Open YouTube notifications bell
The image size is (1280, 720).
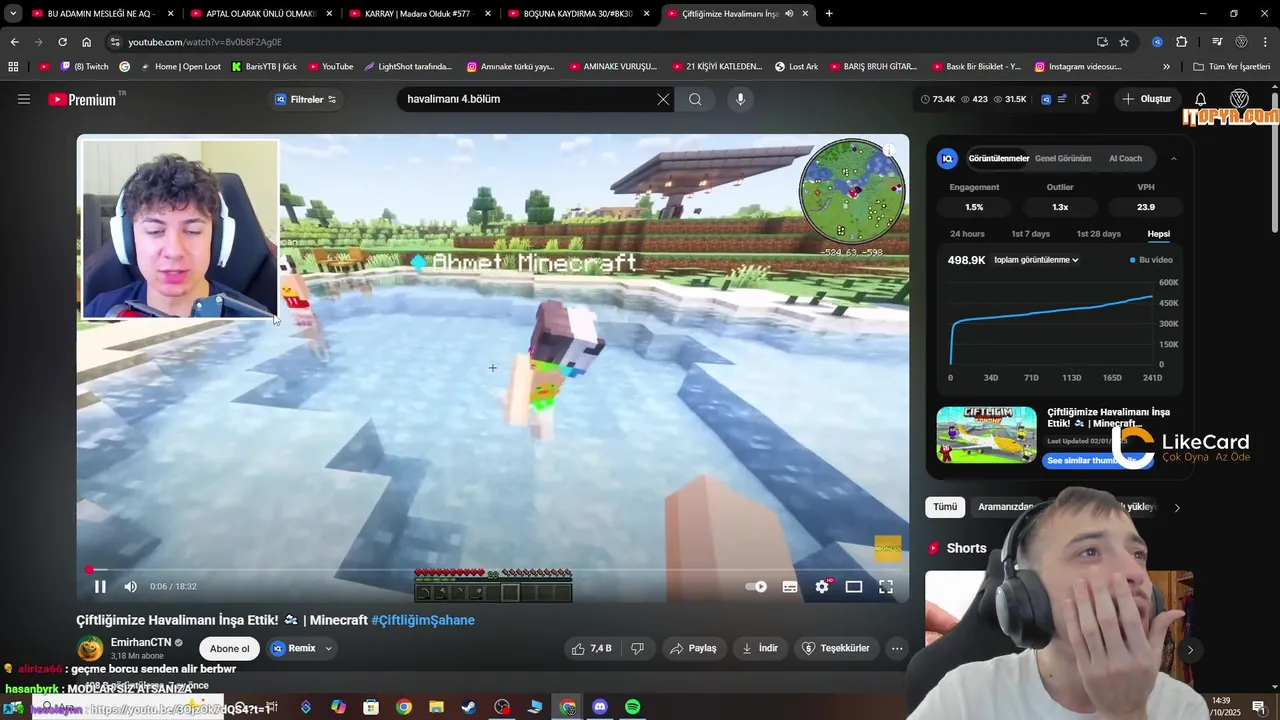[x=1201, y=99]
